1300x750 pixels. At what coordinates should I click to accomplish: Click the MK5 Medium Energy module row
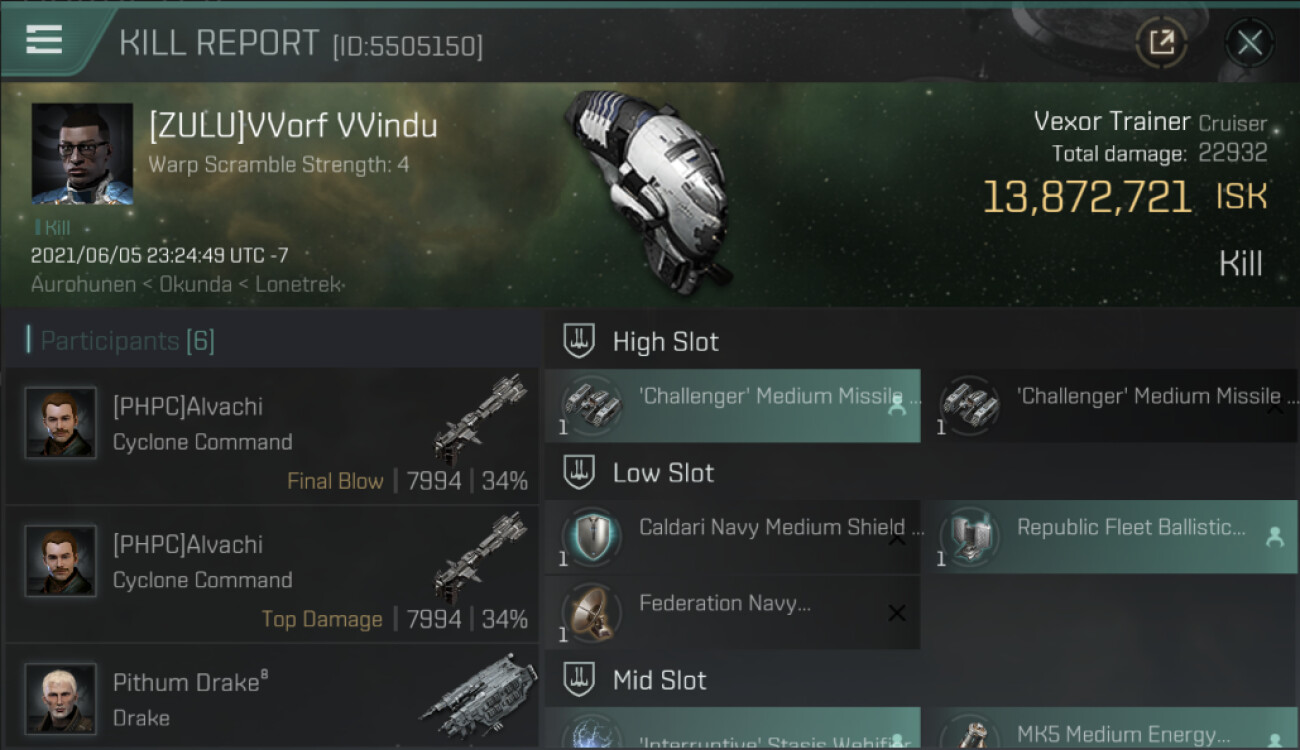point(1110,729)
